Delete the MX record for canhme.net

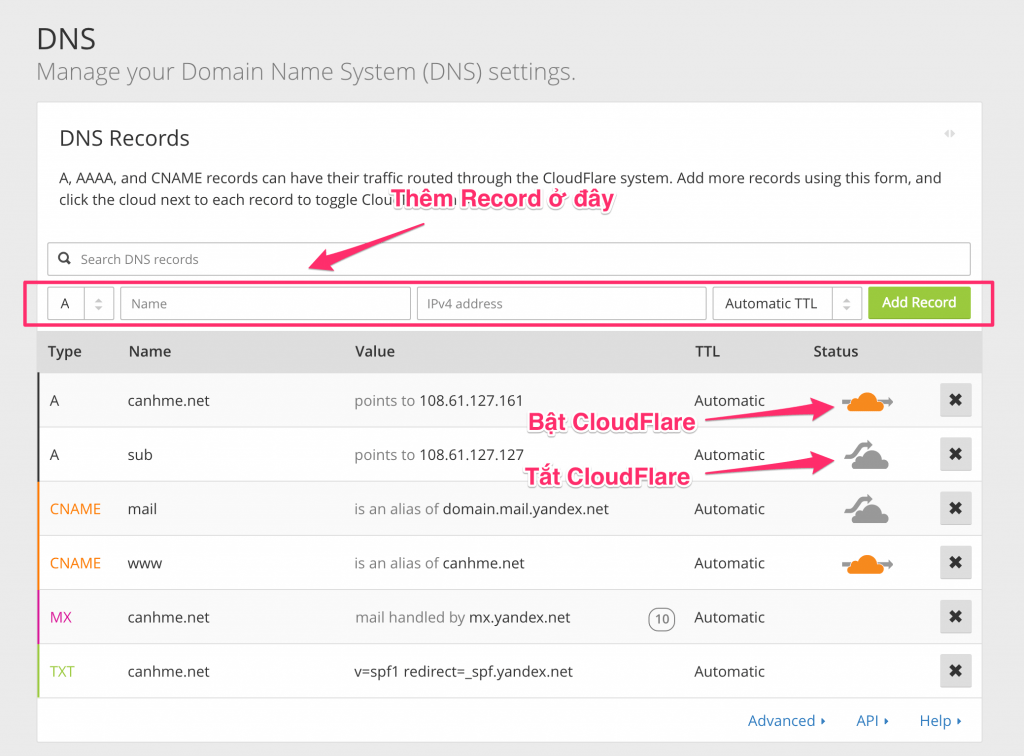[955, 617]
